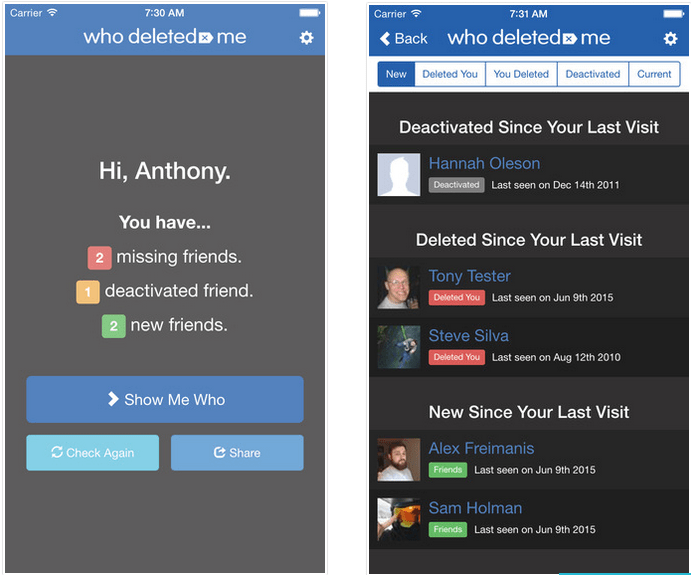Switch to the Deactivated tab
691x575 pixels.
tap(593, 74)
